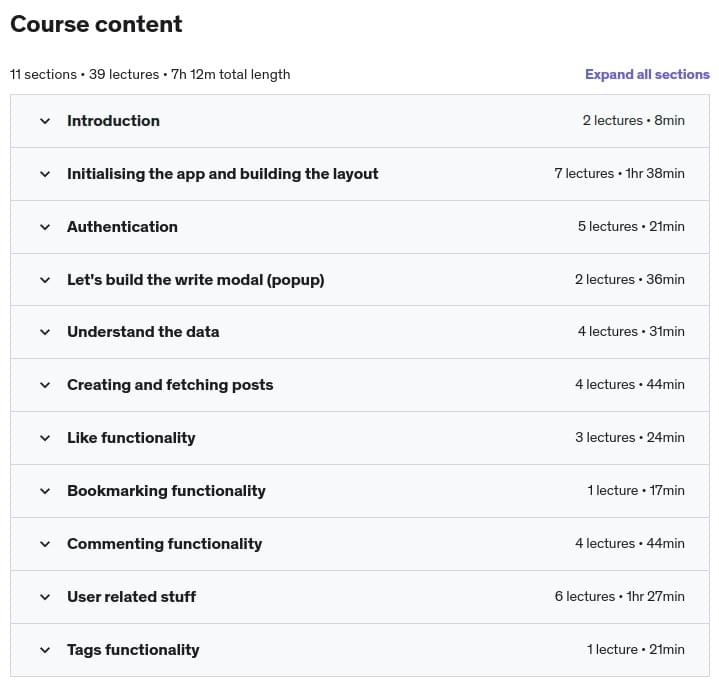The height and width of the screenshot is (684, 719).
Task: Select the Authentication section title
Action: point(122,226)
